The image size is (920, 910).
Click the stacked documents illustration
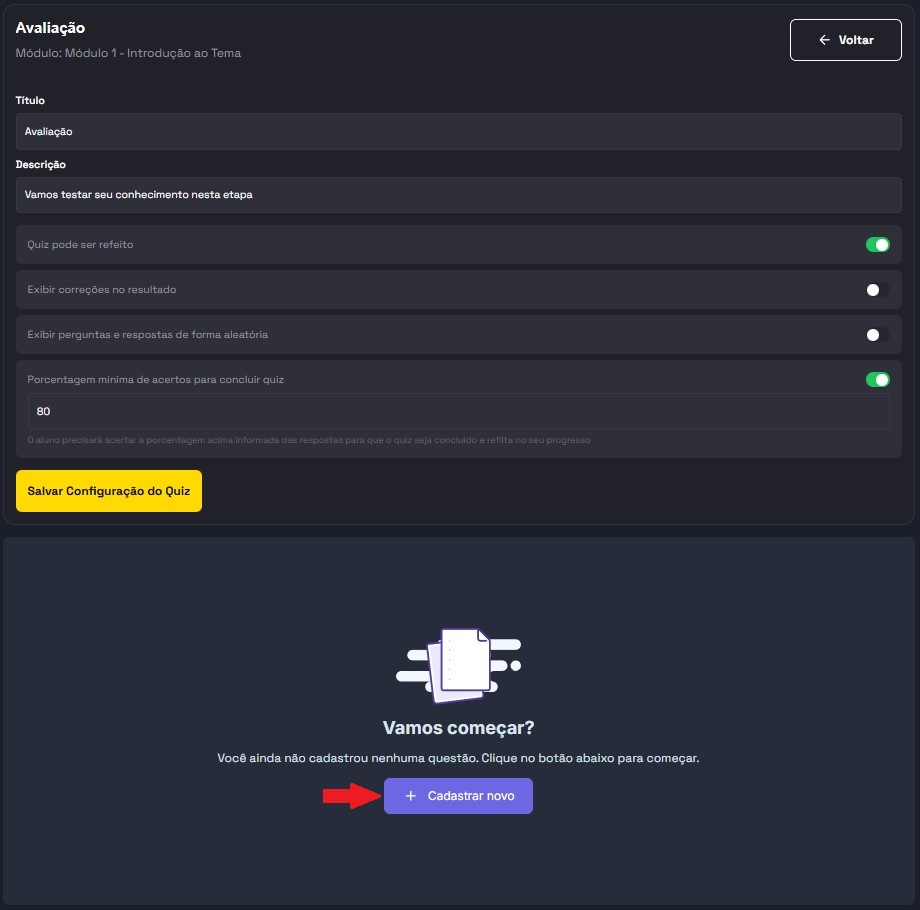459,661
